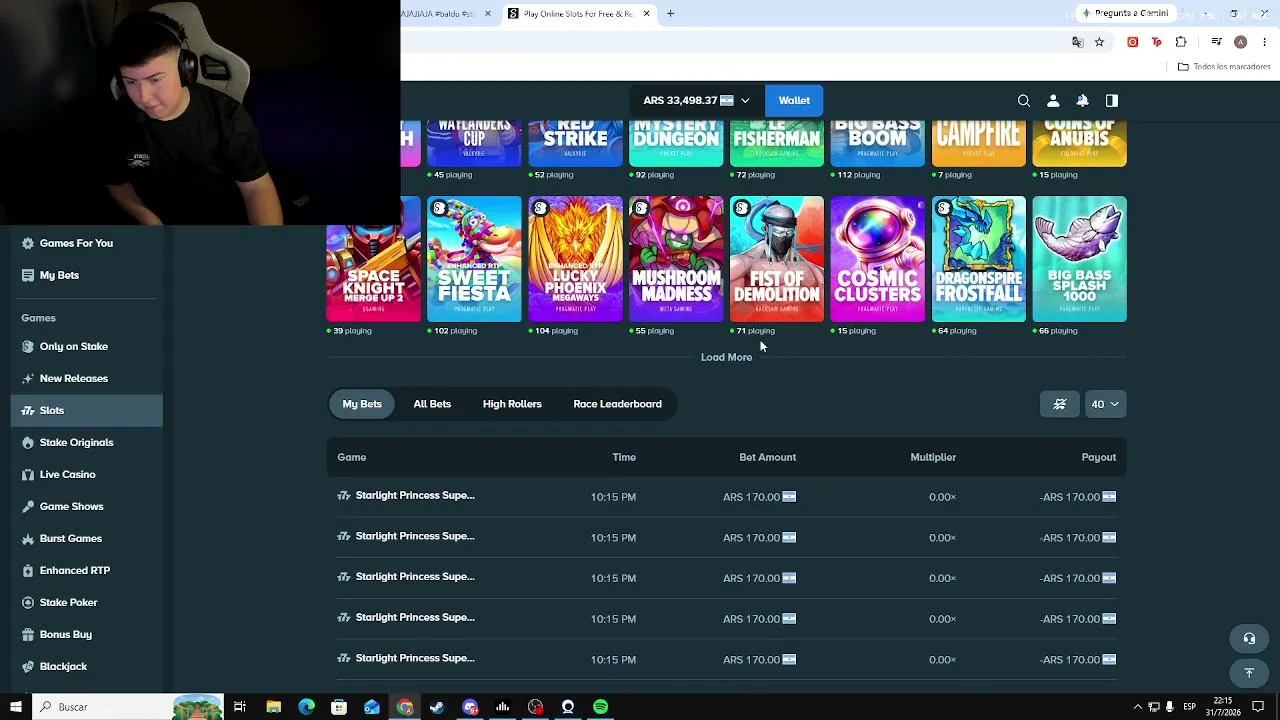Open the 40 rows-per-page dropdown
The height and width of the screenshot is (720, 1280).
[x=1105, y=404]
